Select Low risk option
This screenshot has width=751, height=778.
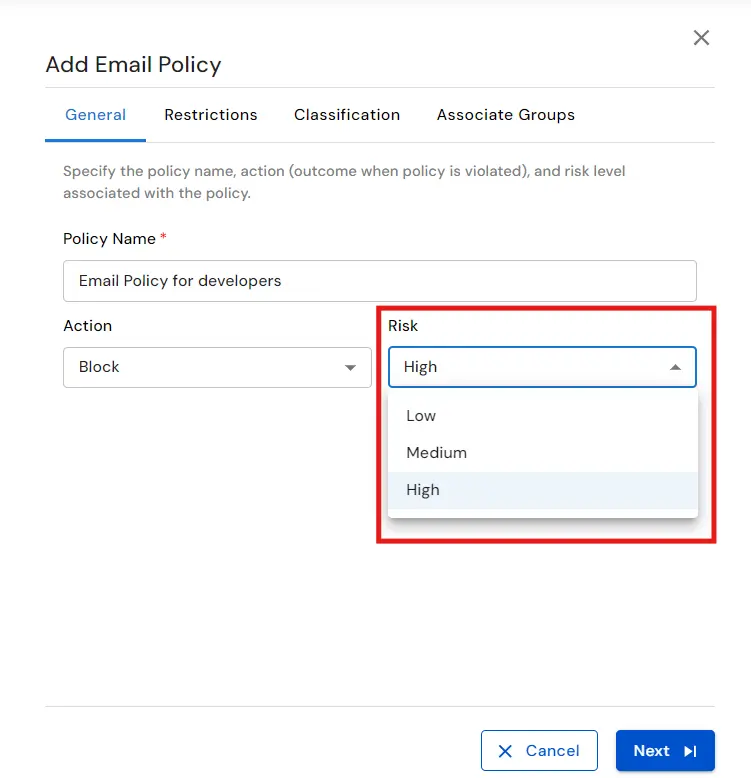543,416
